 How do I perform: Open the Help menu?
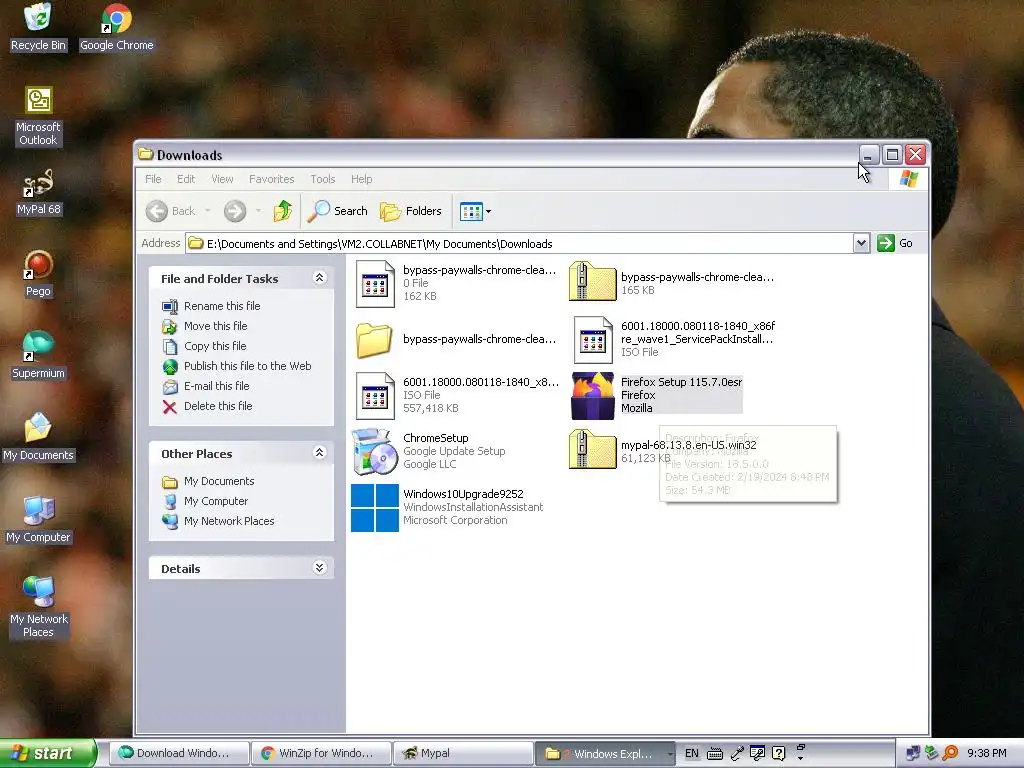point(361,178)
